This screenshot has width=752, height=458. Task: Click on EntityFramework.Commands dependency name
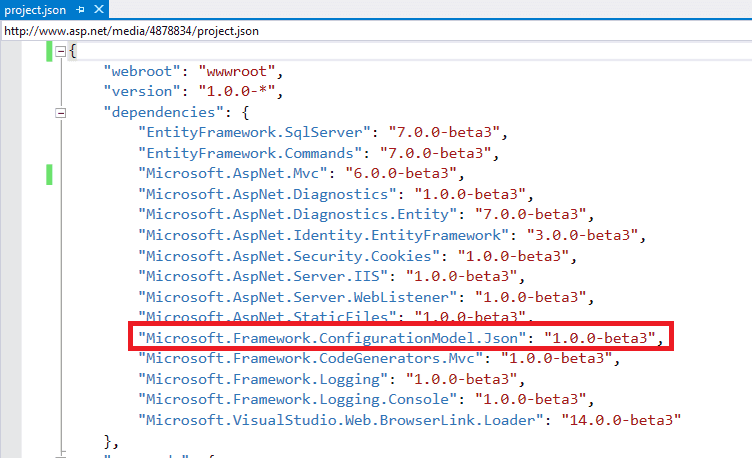(x=253, y=153)
